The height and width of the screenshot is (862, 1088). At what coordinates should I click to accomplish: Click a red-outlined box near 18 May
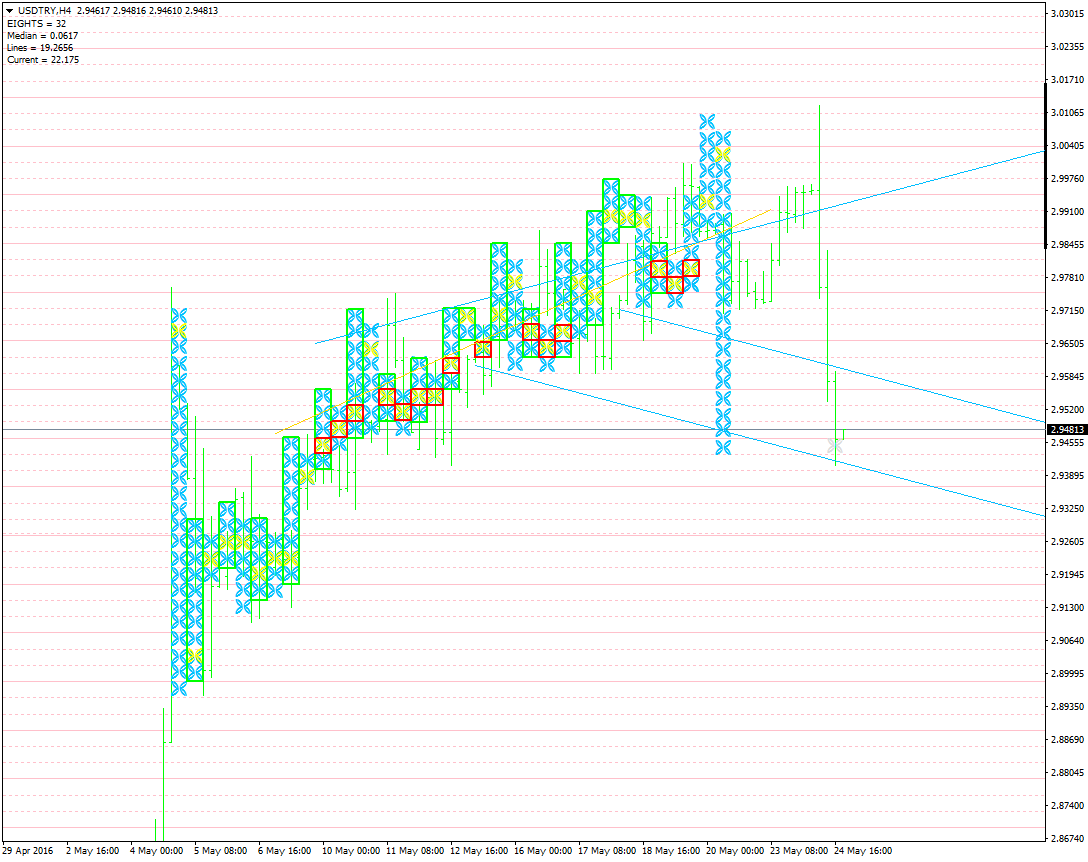tap(661, 268)
